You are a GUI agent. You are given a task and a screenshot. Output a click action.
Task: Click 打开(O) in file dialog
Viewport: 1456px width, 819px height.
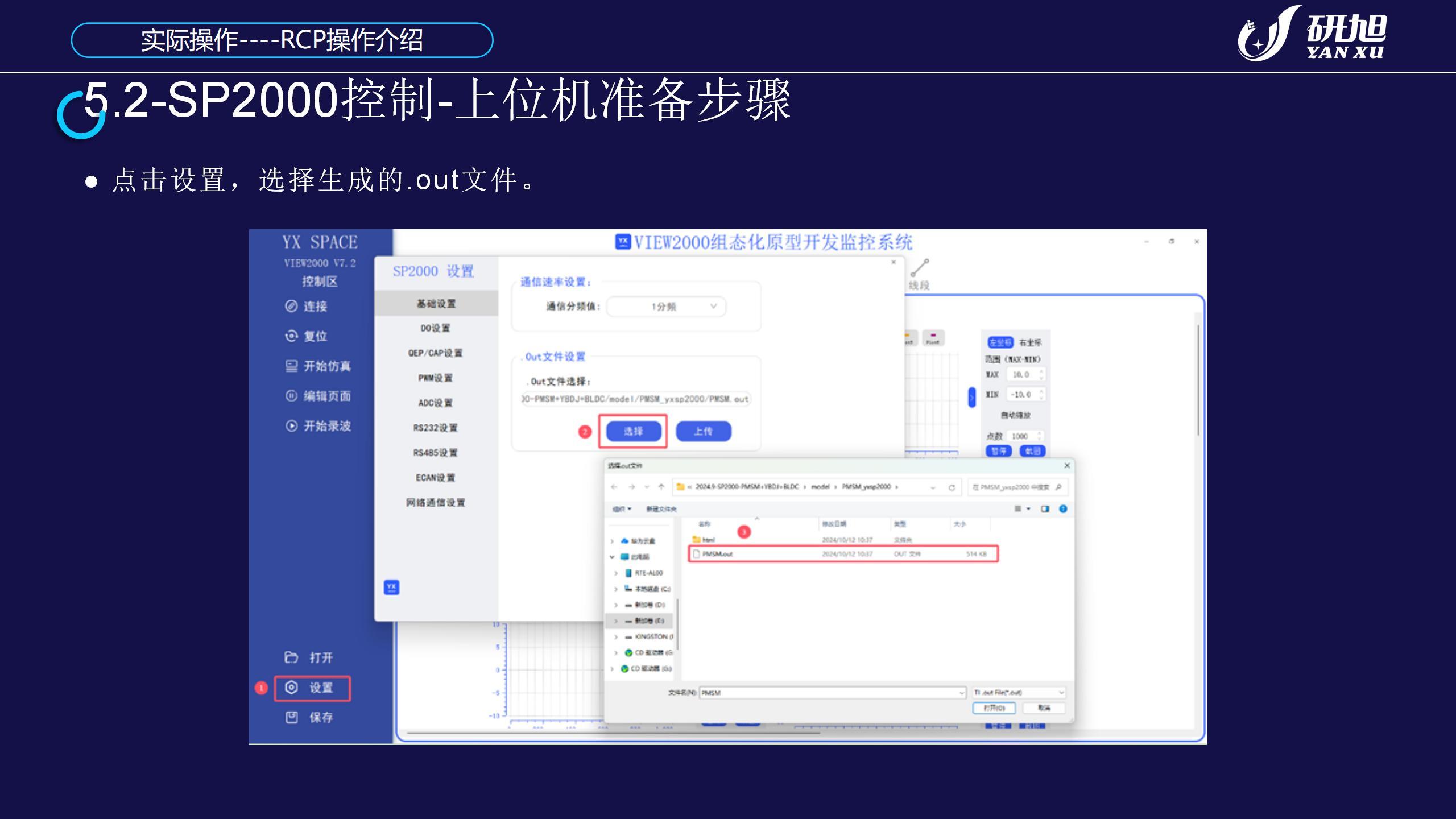point(994,708)
